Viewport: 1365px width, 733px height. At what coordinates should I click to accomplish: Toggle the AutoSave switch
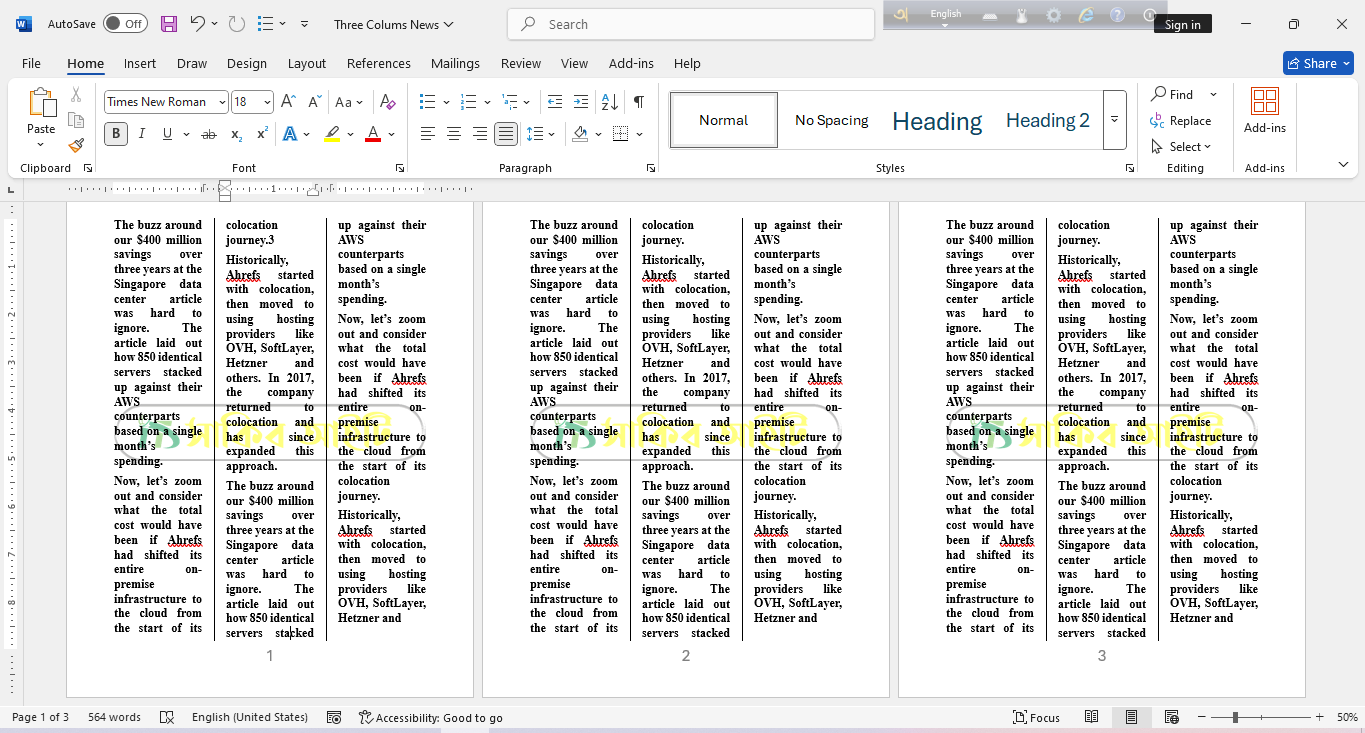pyautogui.click(x=124, y=24)
